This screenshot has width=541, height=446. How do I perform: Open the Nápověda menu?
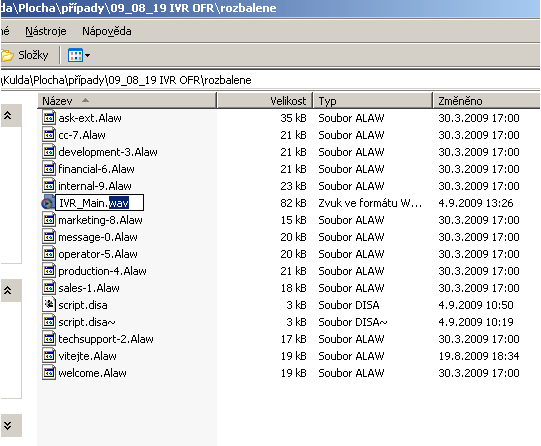107,31
